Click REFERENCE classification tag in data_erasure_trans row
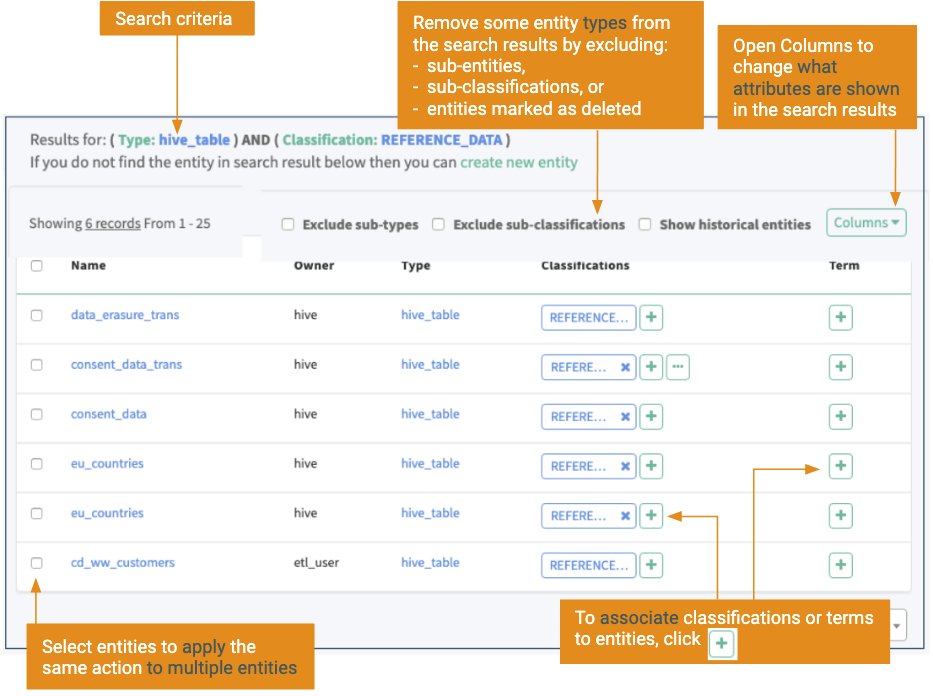Viewport: 933px width, 696px height. click(x=588, y=318)
